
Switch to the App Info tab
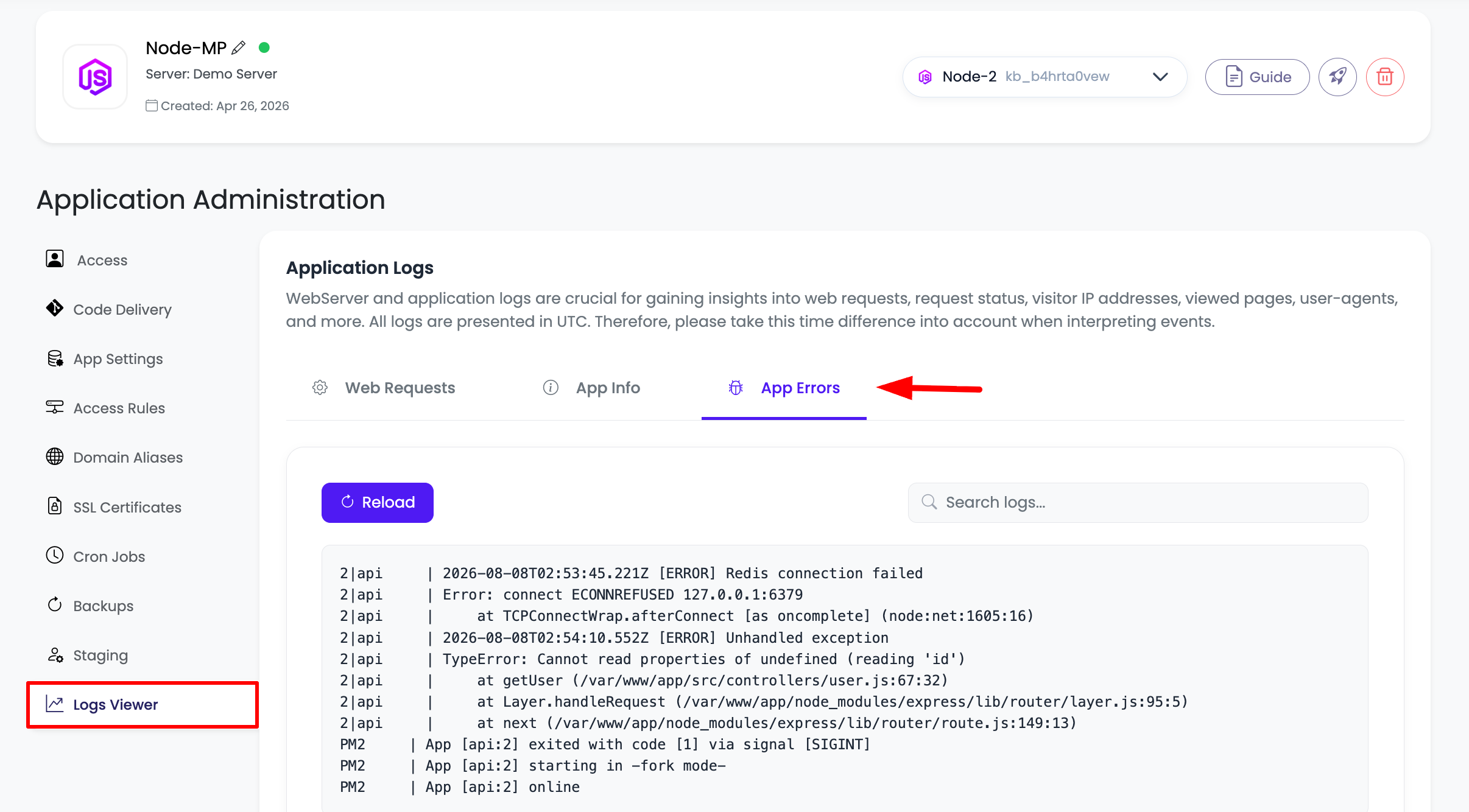click(591, 388)
